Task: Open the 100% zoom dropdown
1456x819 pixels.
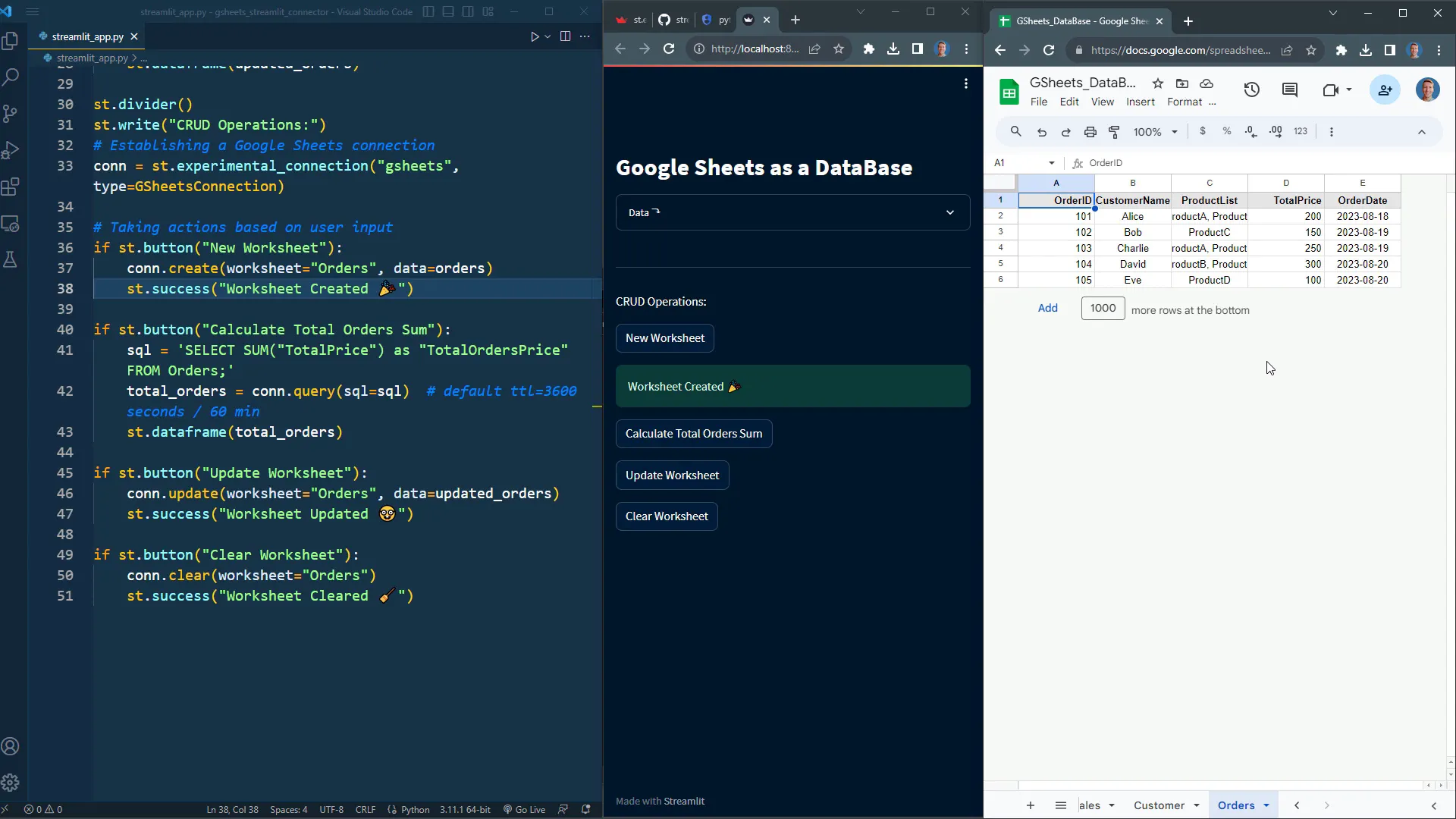Action: [1155, 132]
